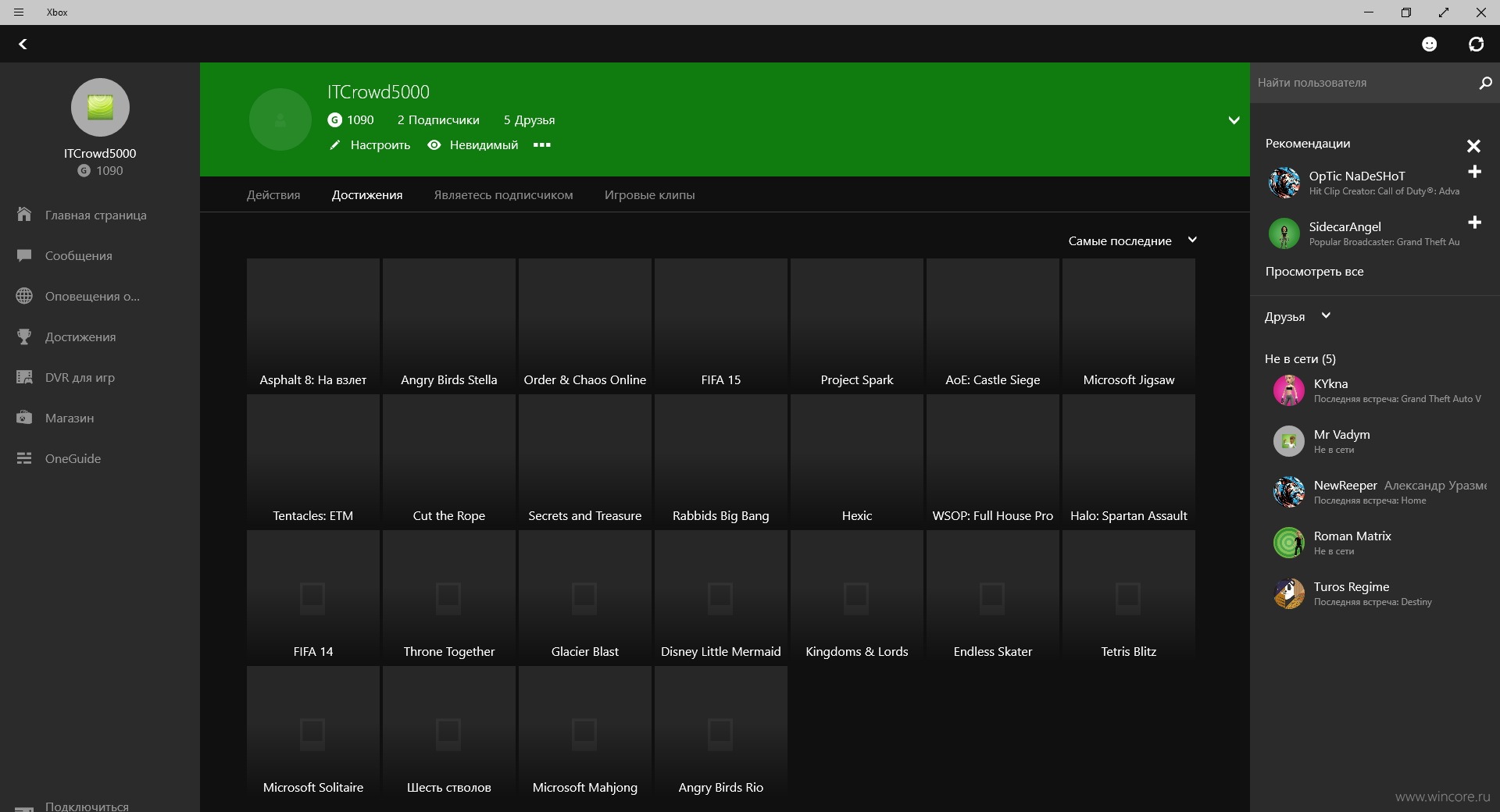Open Kingdoms & Lords tile
The image size is (1500, 812).
point(857,597)
